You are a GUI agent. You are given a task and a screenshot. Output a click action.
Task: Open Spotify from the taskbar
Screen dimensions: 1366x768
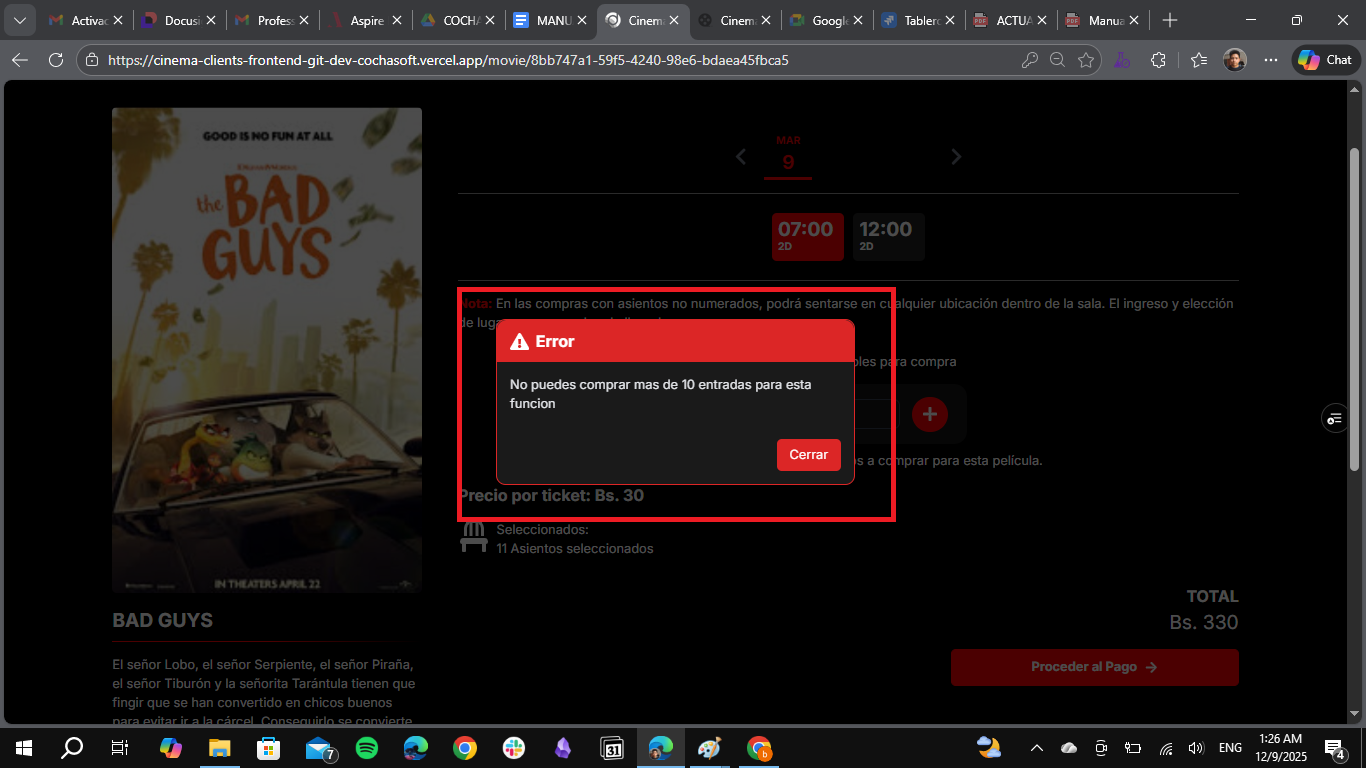pos(366,747)
